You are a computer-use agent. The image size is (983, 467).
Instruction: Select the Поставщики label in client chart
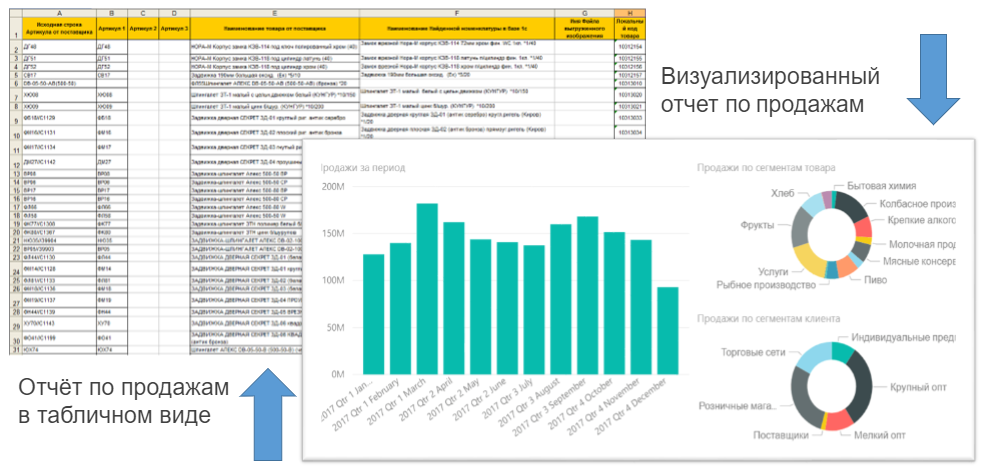[x=780, y=434]
